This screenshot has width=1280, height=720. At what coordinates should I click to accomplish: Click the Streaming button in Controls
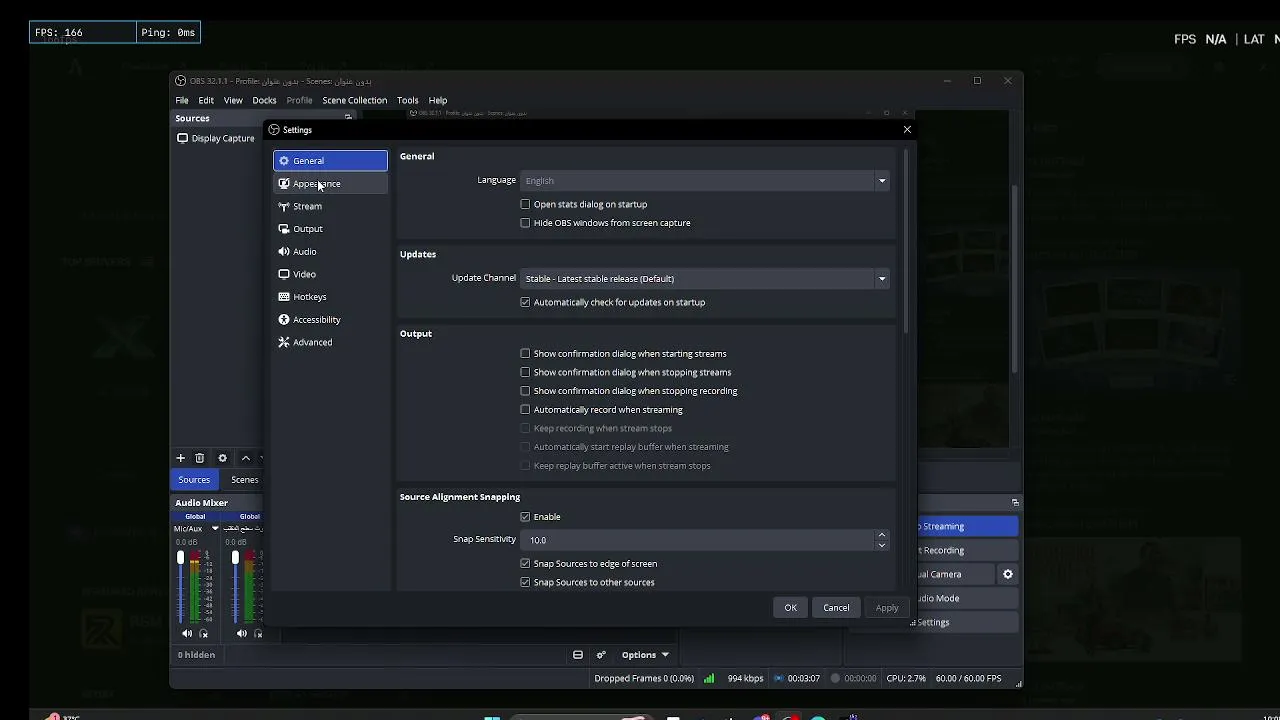pos(967,527)
